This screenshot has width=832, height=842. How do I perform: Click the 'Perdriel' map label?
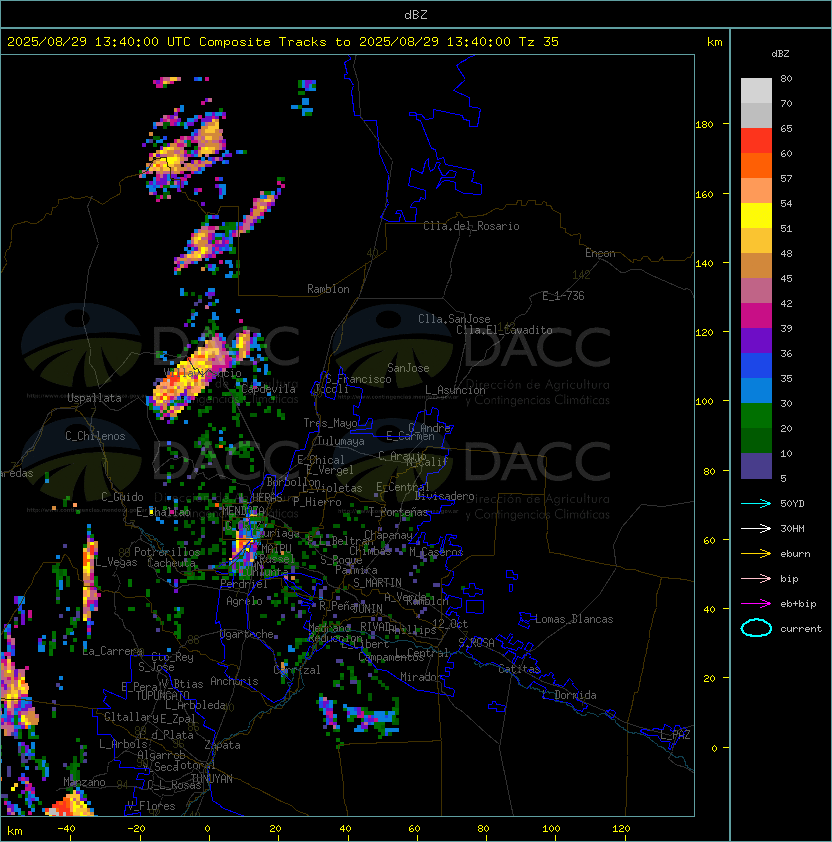pyautogui.click(x=244, y=584)
